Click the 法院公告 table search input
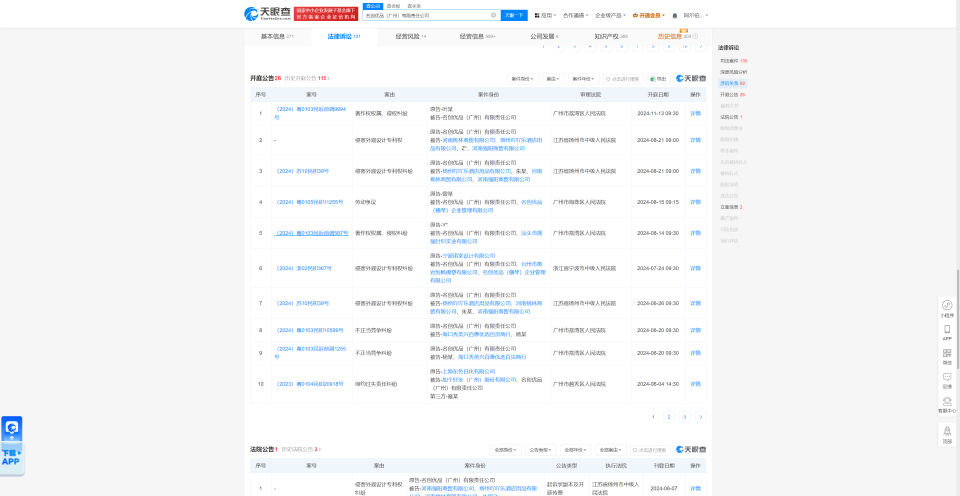 (x=650, y=449)
